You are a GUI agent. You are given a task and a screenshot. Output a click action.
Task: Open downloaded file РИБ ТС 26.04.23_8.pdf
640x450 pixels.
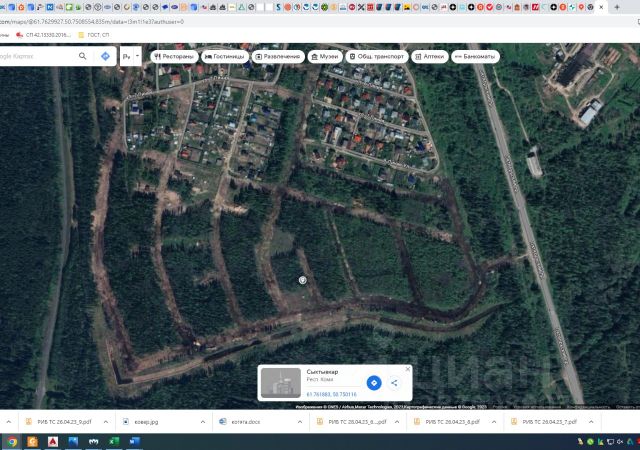coord(448,422)
